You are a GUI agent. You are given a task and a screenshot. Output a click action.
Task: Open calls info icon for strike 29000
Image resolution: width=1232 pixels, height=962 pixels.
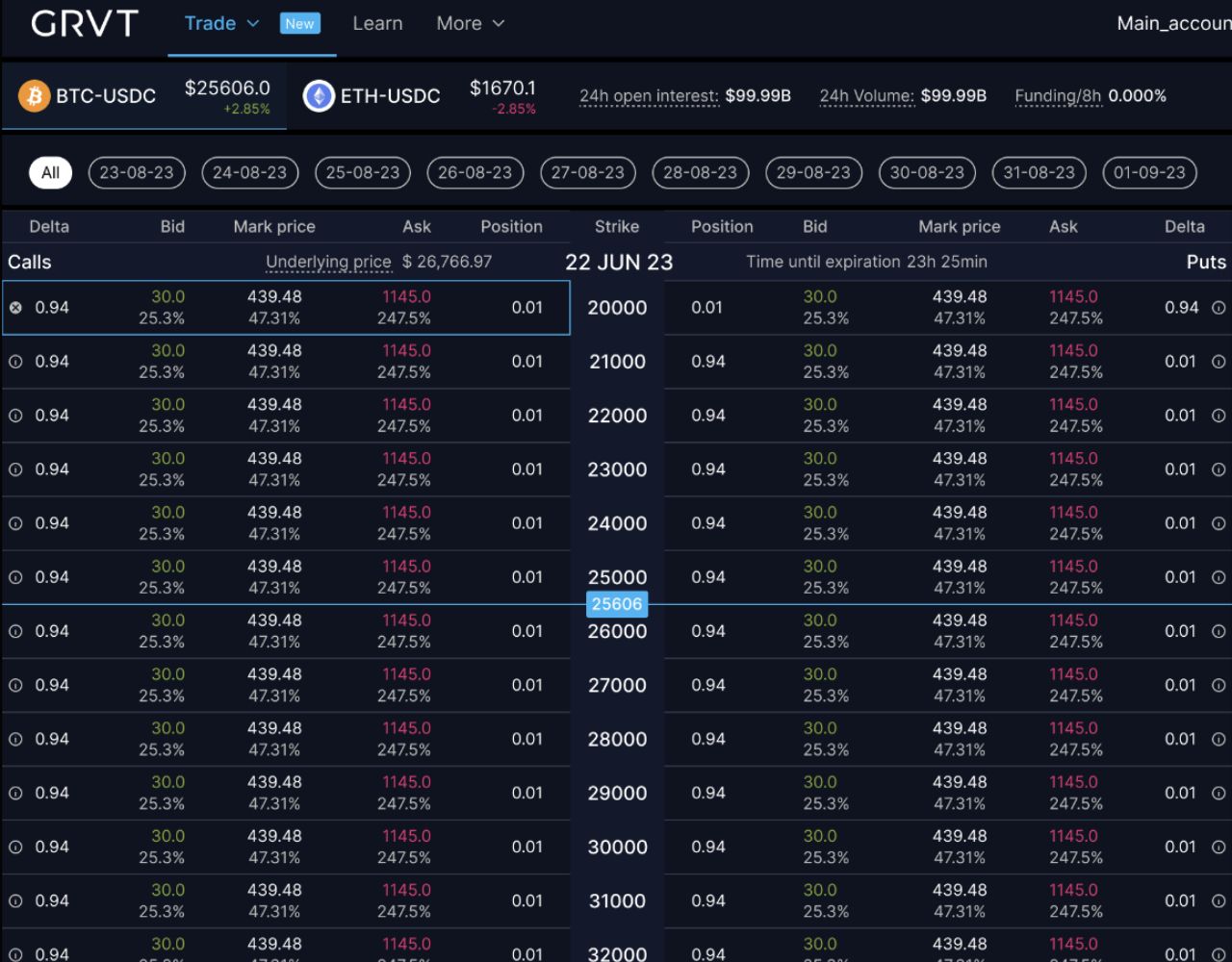[x=15, y=793]
